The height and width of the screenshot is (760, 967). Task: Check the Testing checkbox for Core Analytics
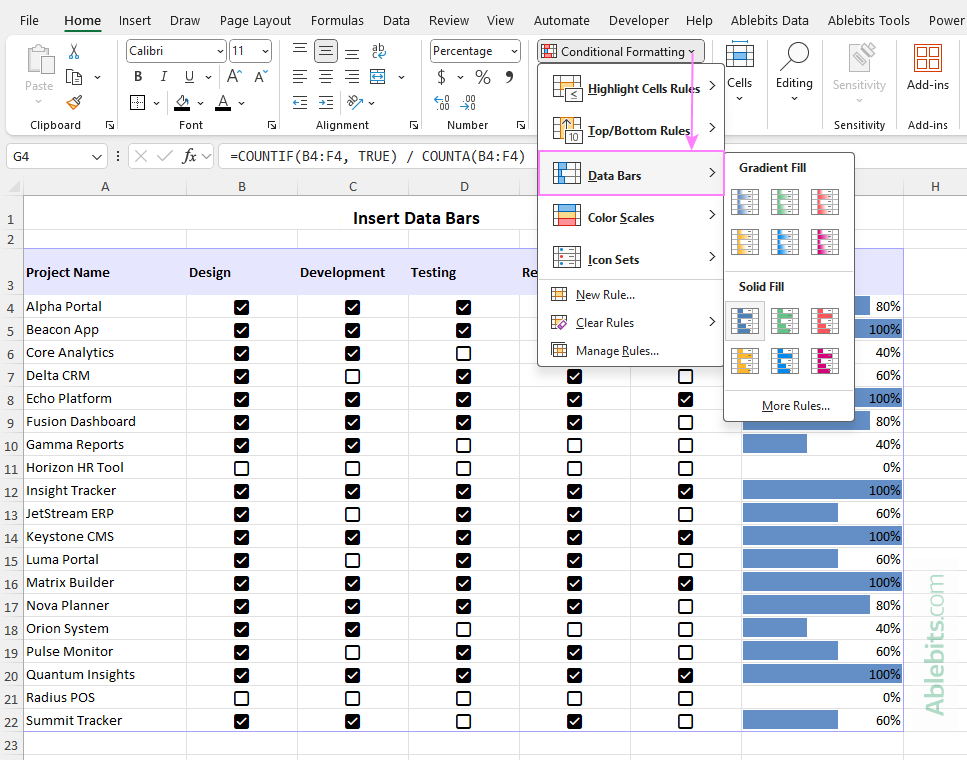pos(463,352)
